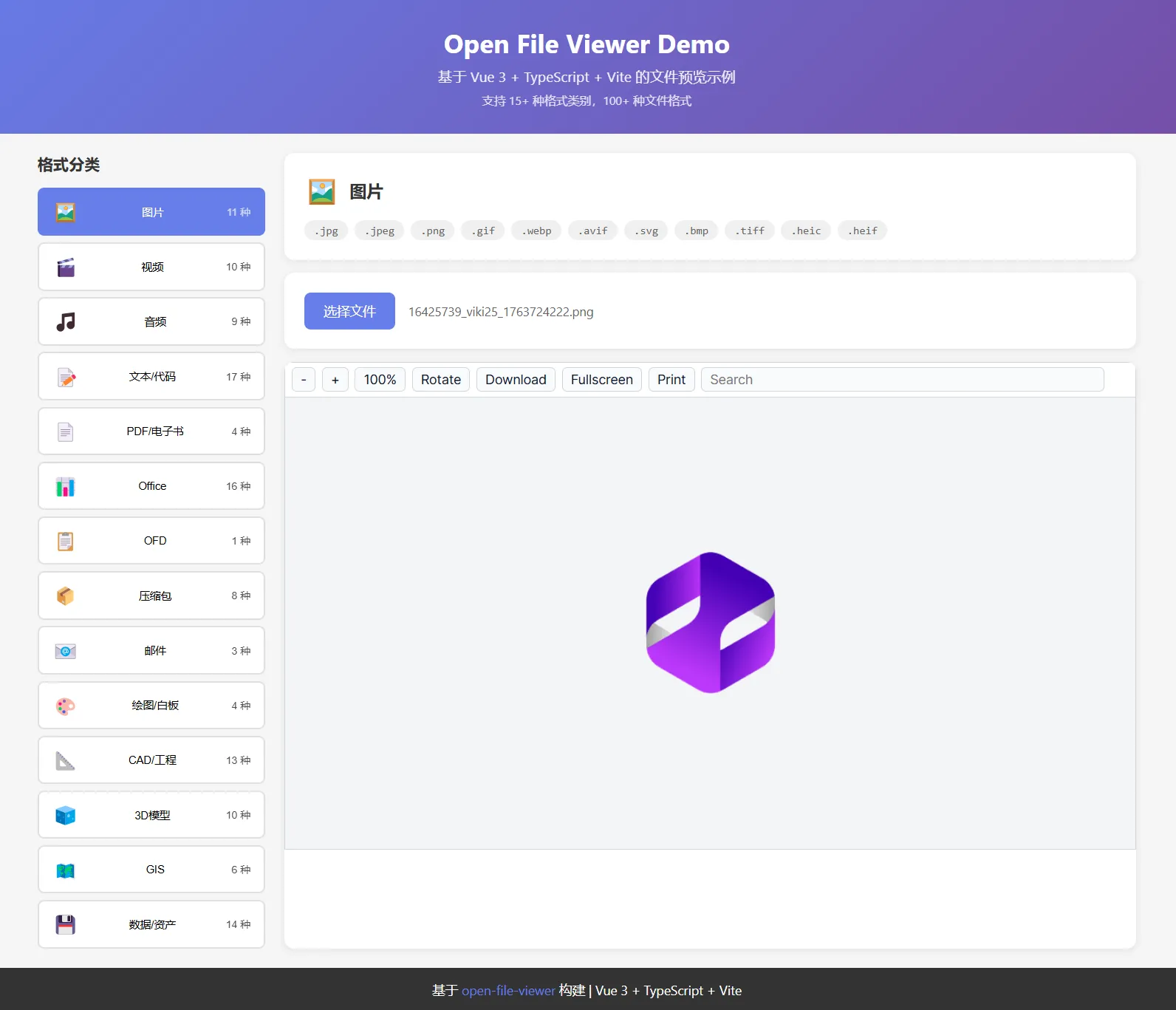Click the bar chart icon for Office

tap(66, 486)
